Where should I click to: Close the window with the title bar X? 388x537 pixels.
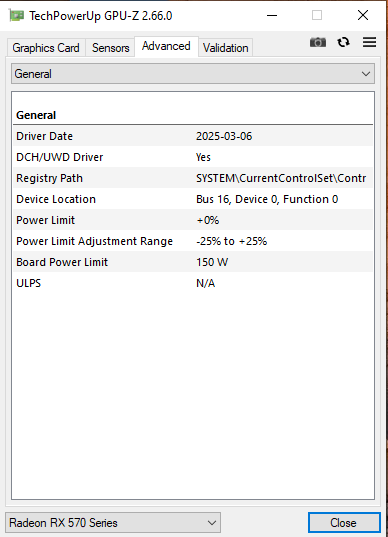[x=363, y=15]
